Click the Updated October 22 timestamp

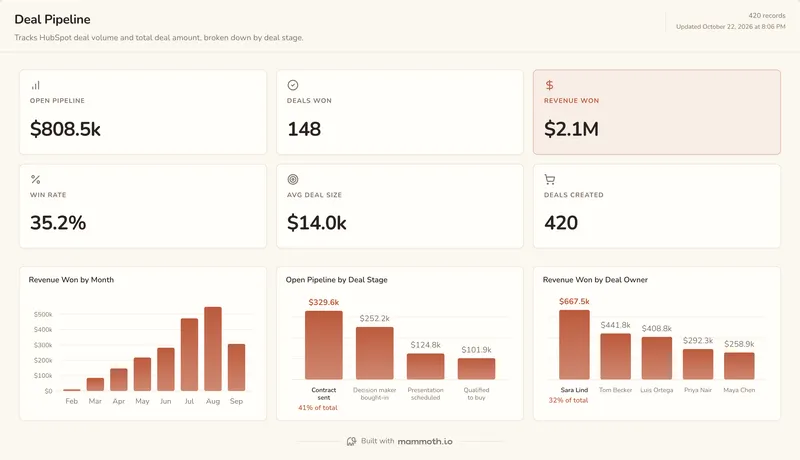click(x=731, y=27)
